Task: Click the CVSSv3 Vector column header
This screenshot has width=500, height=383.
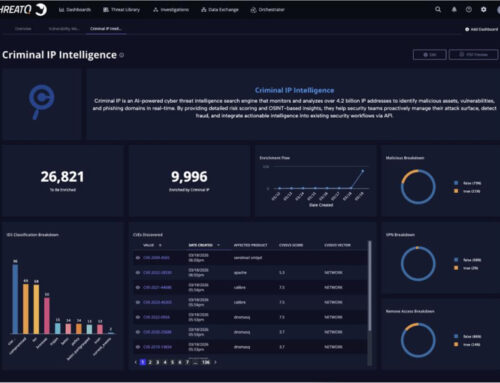Action: pos(337,245)
